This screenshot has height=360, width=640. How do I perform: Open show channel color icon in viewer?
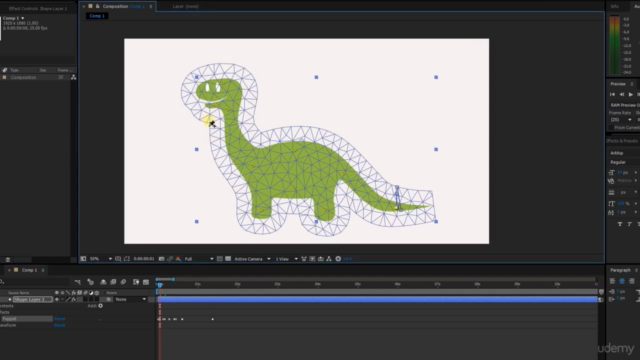178,259
